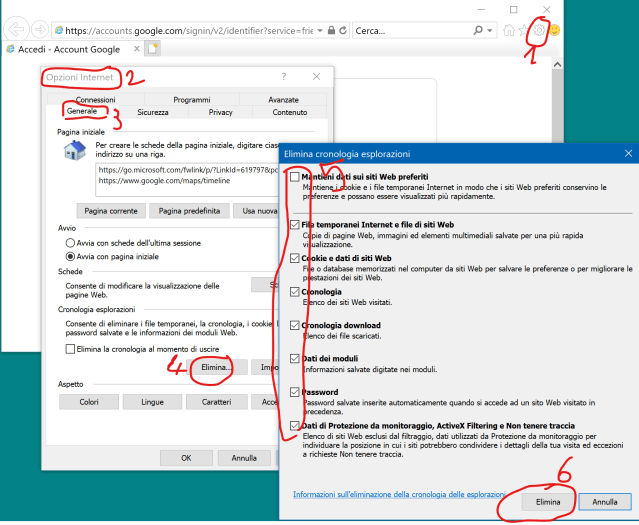Open the Tools gear icon in Internet Explorer
The width and height of the screenshot is (639, 525).
[x=539, y=30]
